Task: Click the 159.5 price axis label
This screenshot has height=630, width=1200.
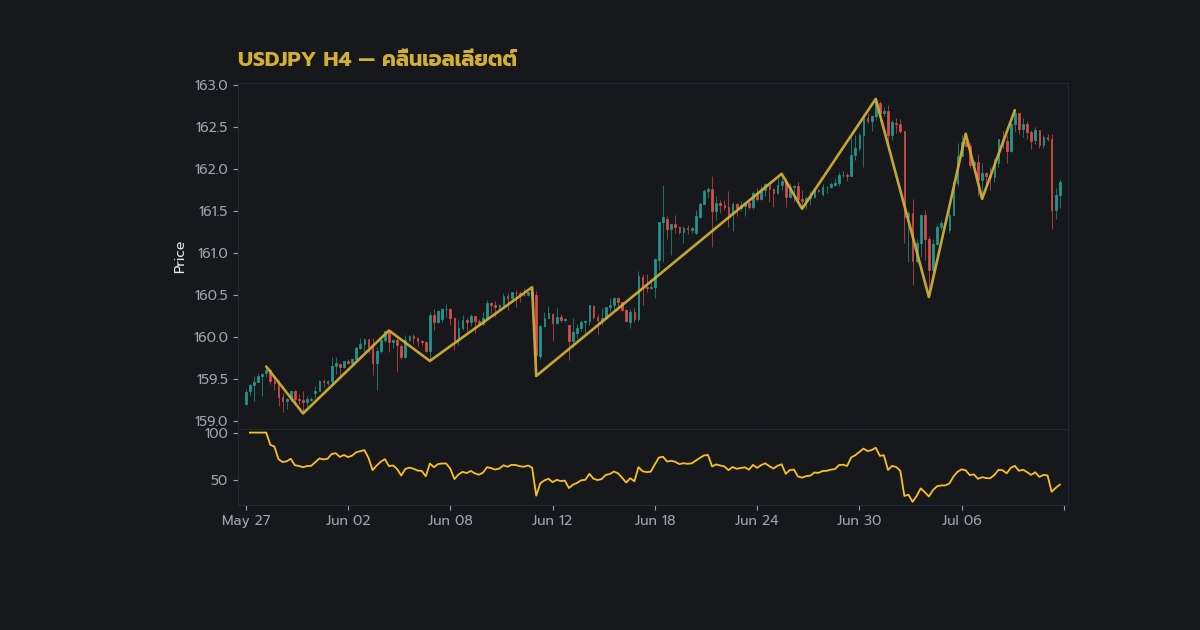Action: (211, 379)
